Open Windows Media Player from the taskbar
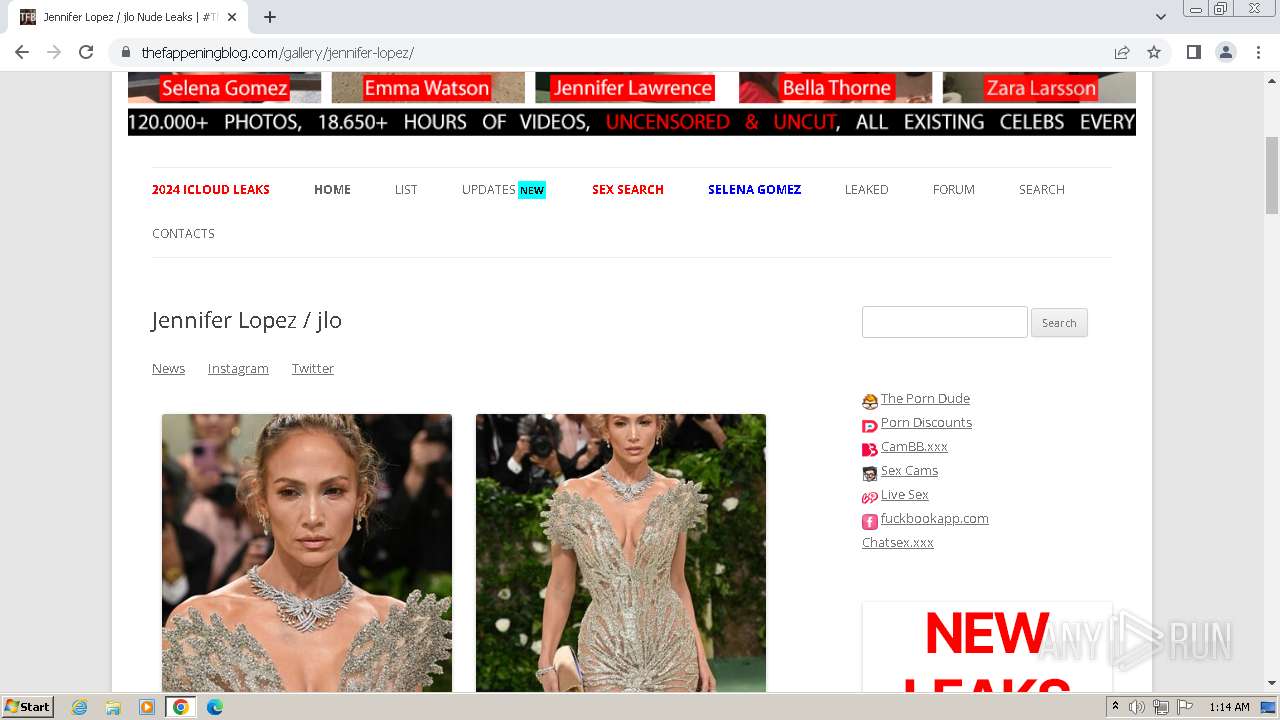This screenshot has height=720, width=1280. pyautogui.click(x=147, y=707)
